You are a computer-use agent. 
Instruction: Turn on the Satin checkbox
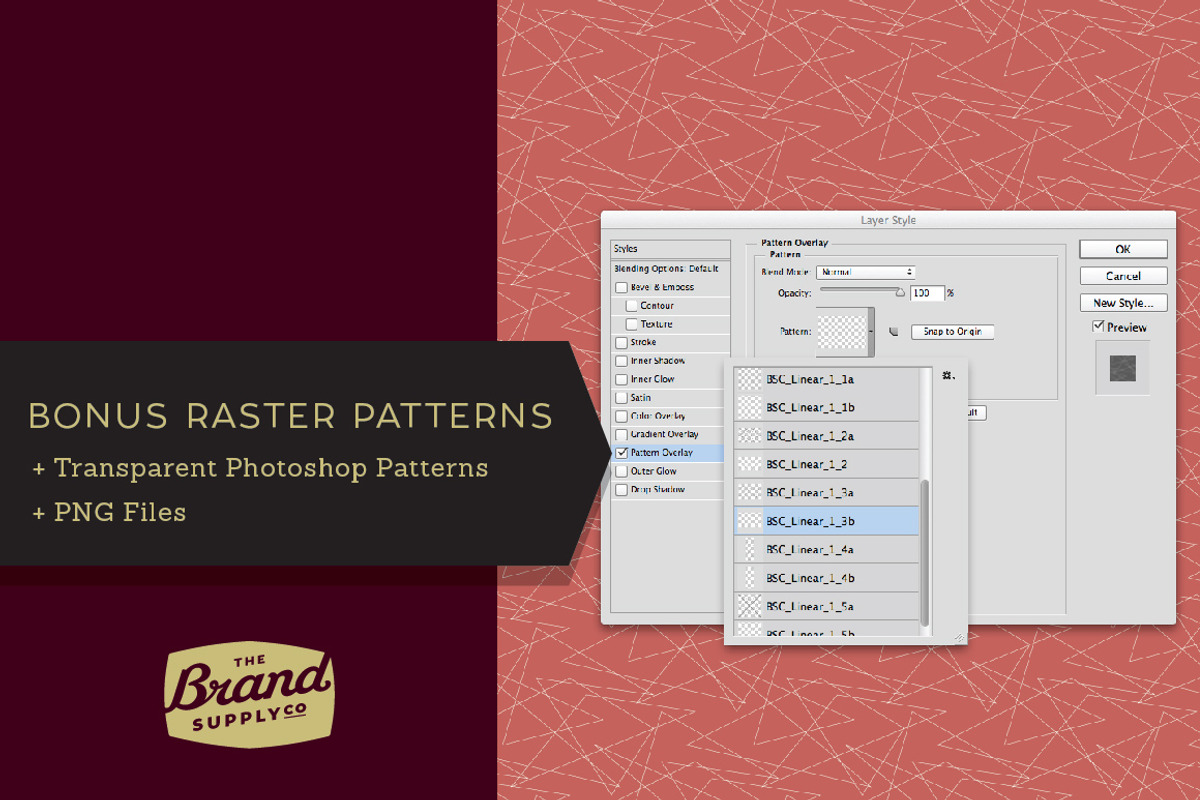(621, 398)
